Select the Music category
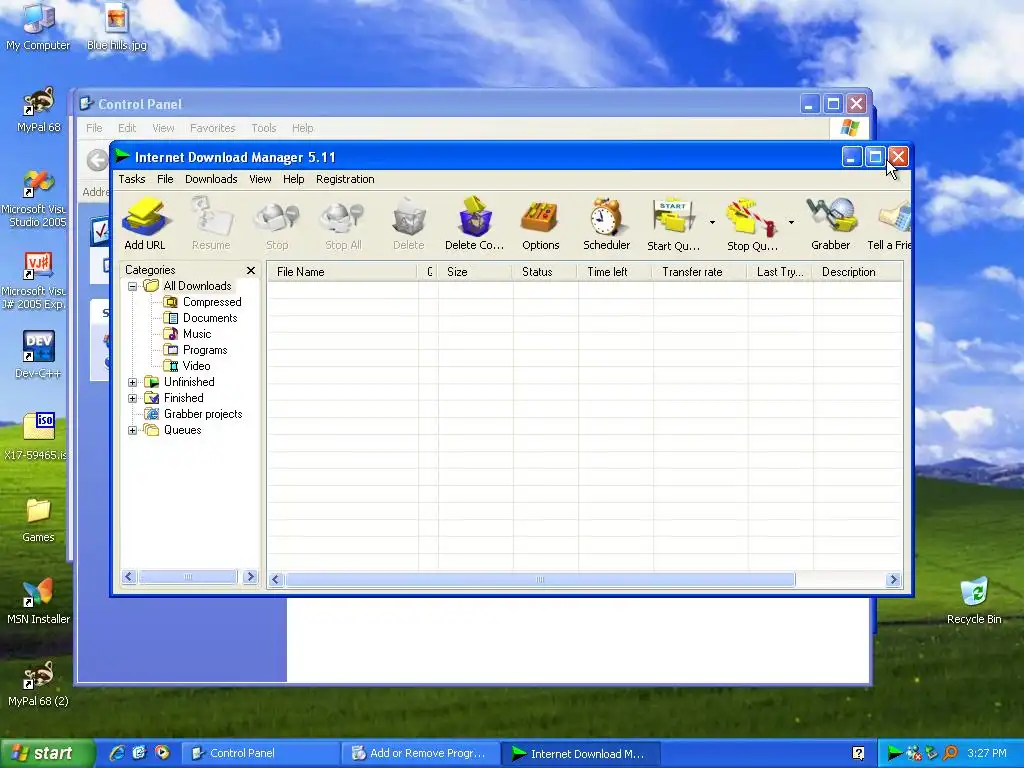This screenshot has height=768, width=1024. [187, 334]
